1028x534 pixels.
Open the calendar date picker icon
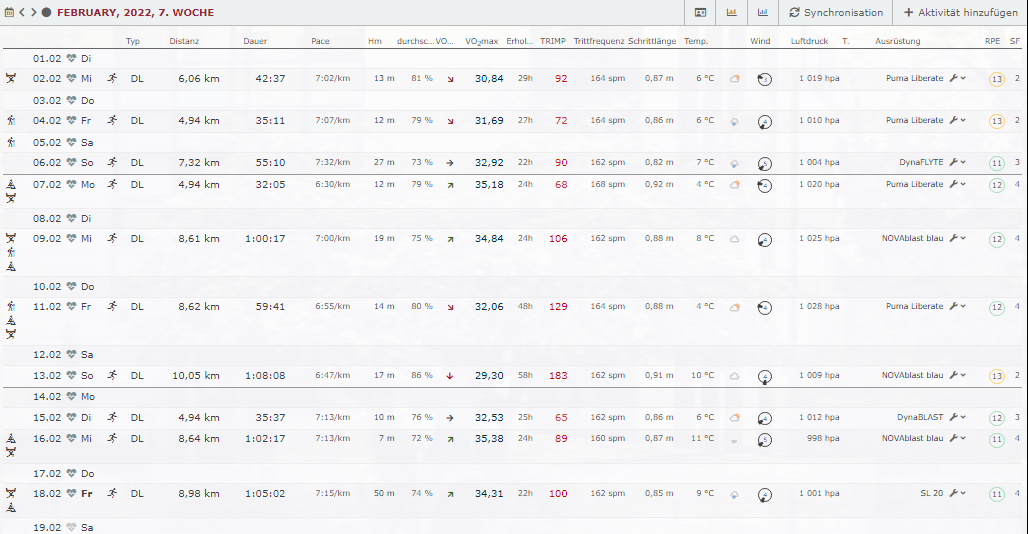(x=9, y=13)
